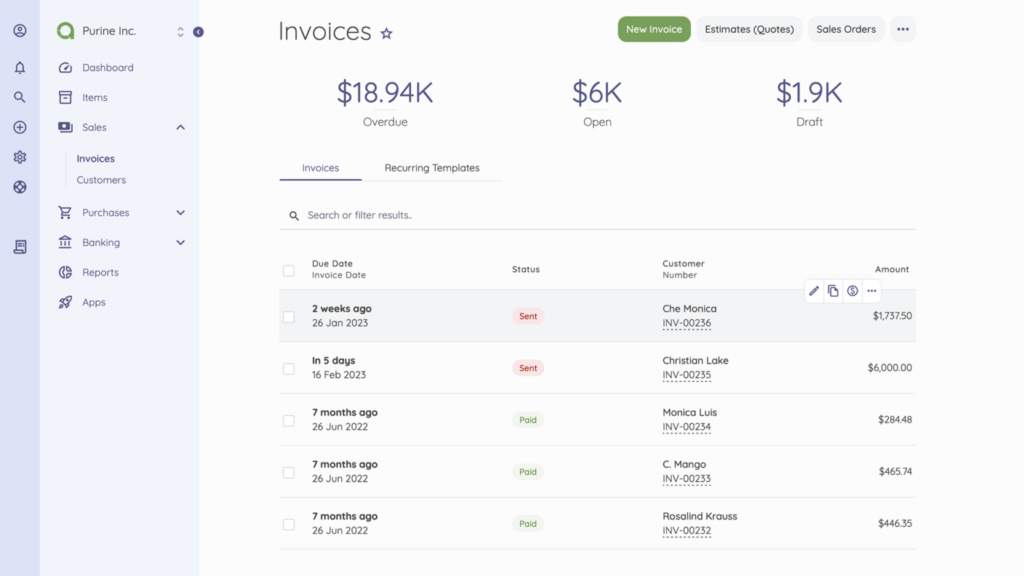
Task: Switch to the Recurring Templates tab
Action: [x=432, y=168]
